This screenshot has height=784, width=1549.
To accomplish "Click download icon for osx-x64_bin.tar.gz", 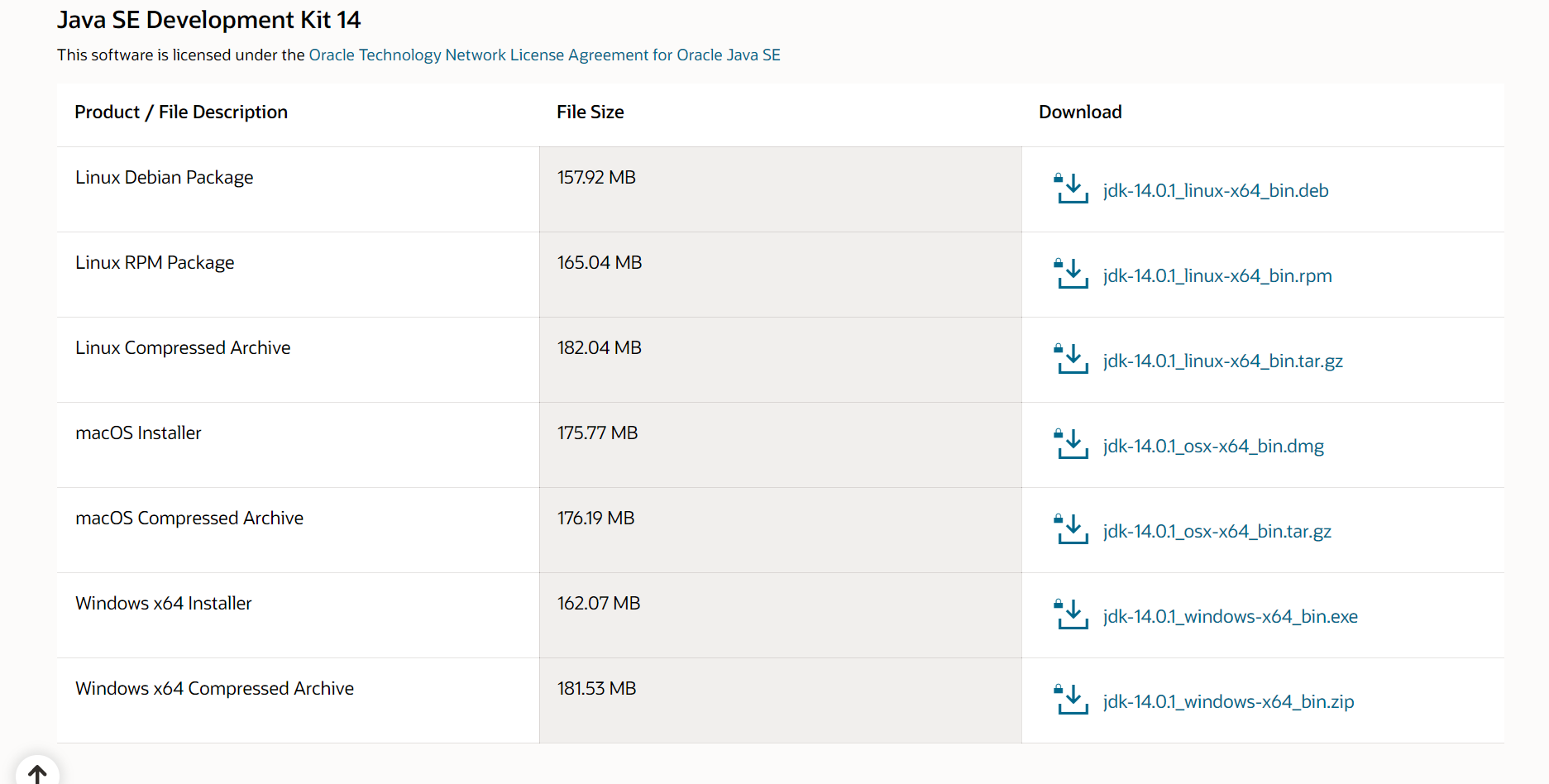I will 1072,529.
